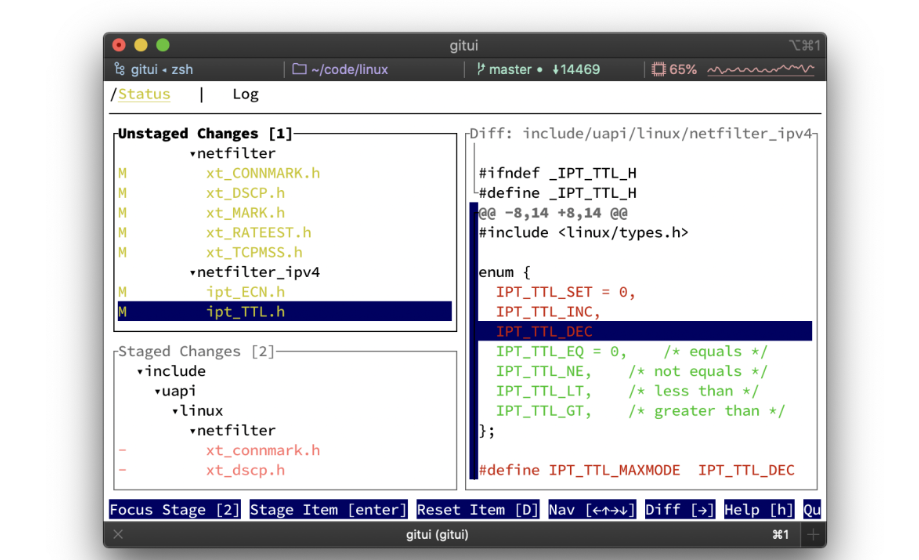
Task: Click the @@ -8,14 +8,14 @@ hunk header
Action: 553,213
